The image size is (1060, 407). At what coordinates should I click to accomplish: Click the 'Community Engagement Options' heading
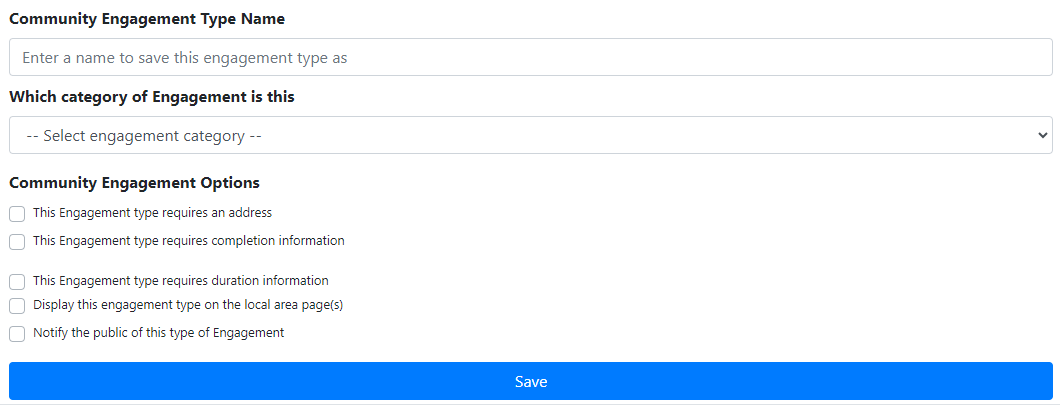pos(134,183)
